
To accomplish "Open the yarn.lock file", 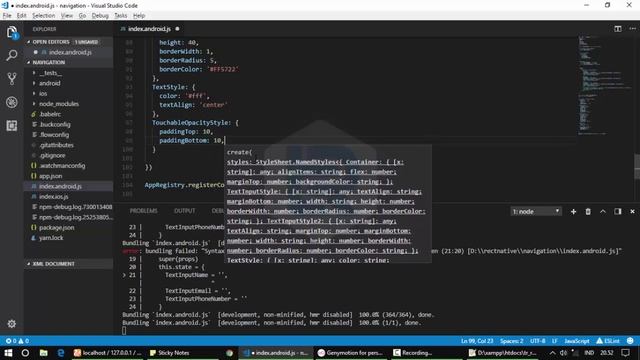I will coord(51,238).
